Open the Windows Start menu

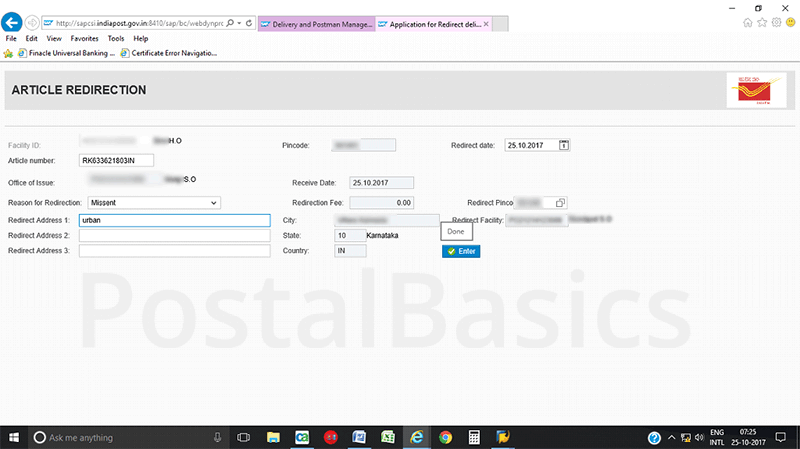(14, 437)
